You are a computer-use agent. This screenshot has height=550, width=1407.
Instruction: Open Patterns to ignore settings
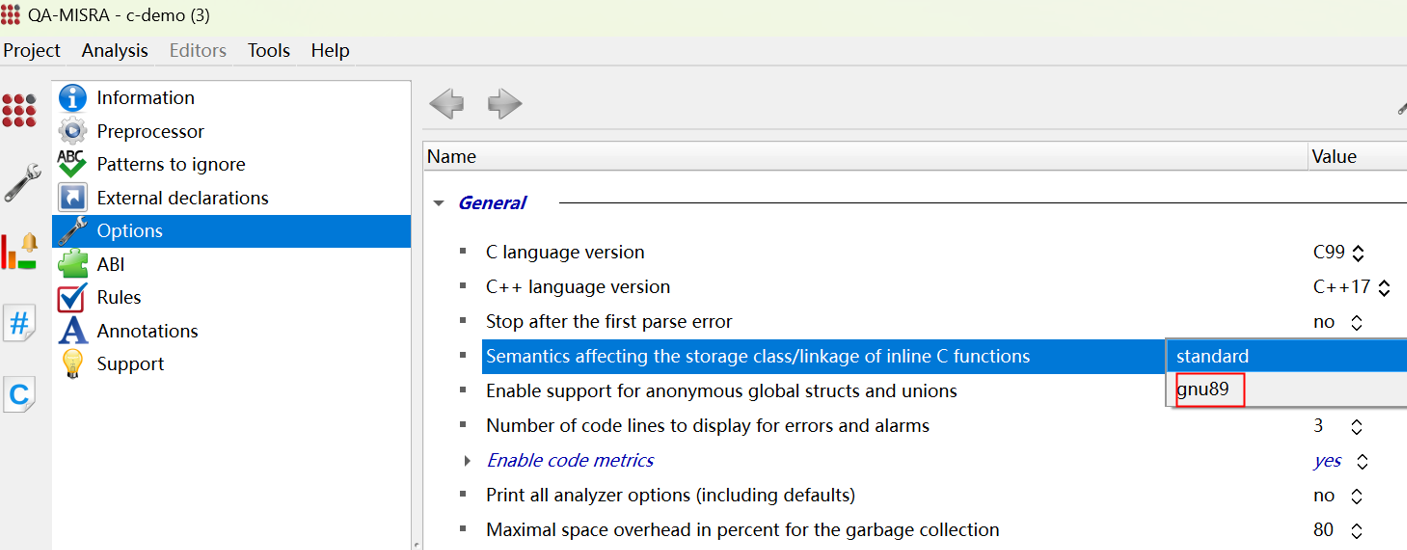[x=170, y=164]
